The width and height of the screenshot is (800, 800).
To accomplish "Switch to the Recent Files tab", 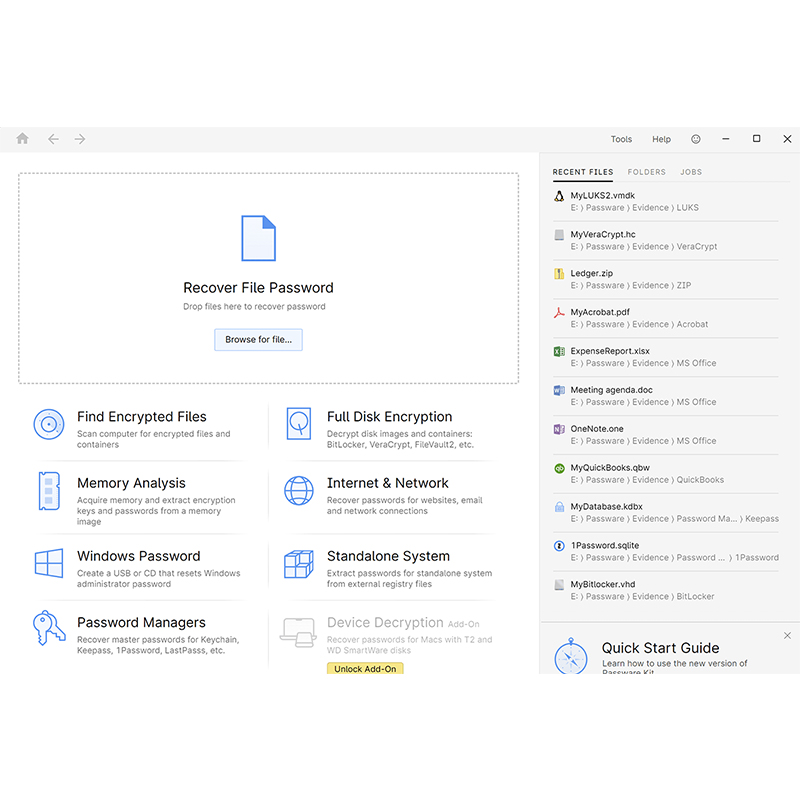I will click(x=583, y=172).
